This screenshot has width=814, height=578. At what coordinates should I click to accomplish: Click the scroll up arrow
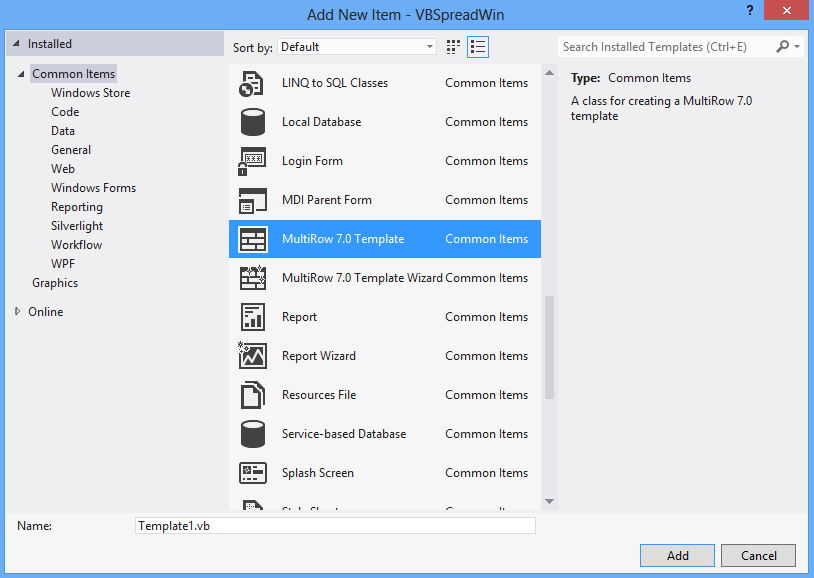tap(549, 73)
